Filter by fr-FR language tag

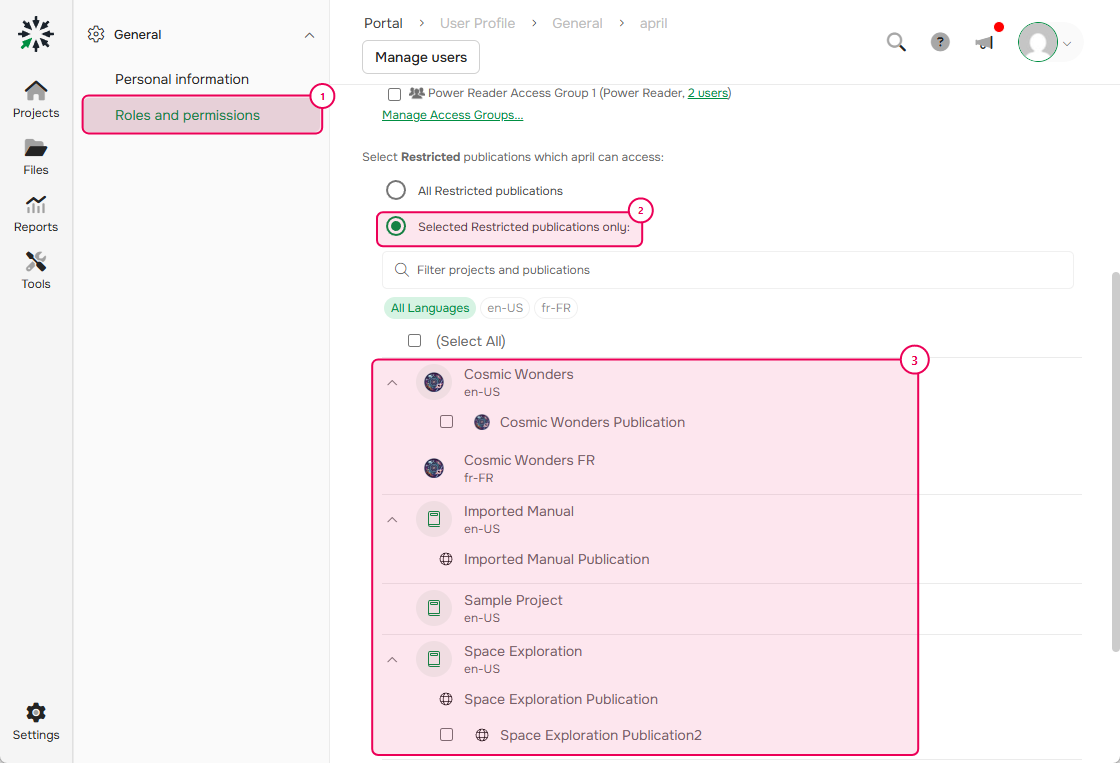(x=556, y=308)
